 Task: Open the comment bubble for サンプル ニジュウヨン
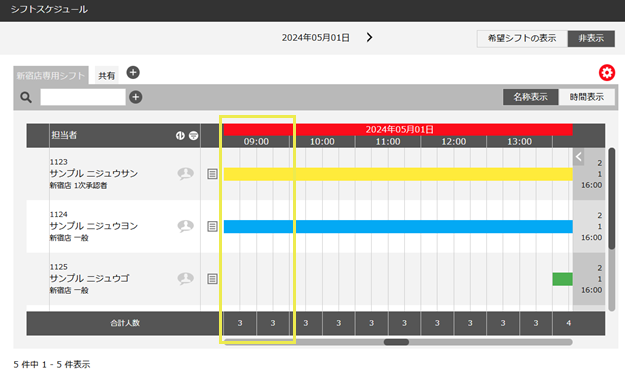click(185, 226)
